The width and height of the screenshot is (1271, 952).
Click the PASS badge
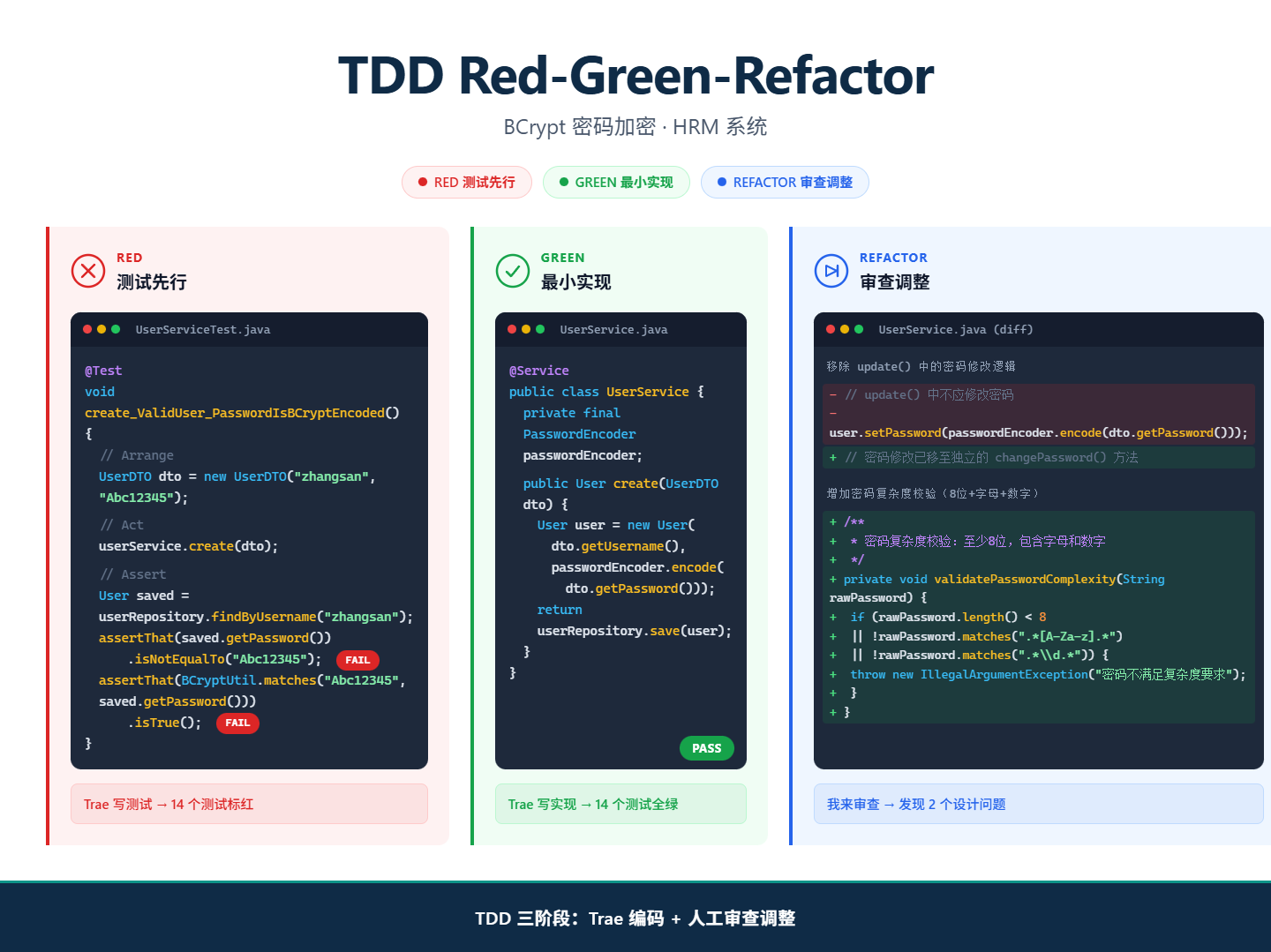coord(707,748)
